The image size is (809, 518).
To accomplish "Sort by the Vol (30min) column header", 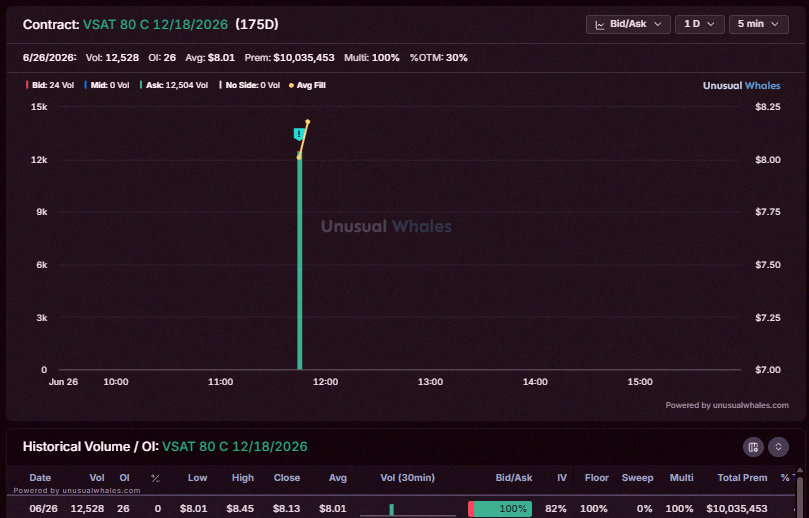I will (408, 478).
